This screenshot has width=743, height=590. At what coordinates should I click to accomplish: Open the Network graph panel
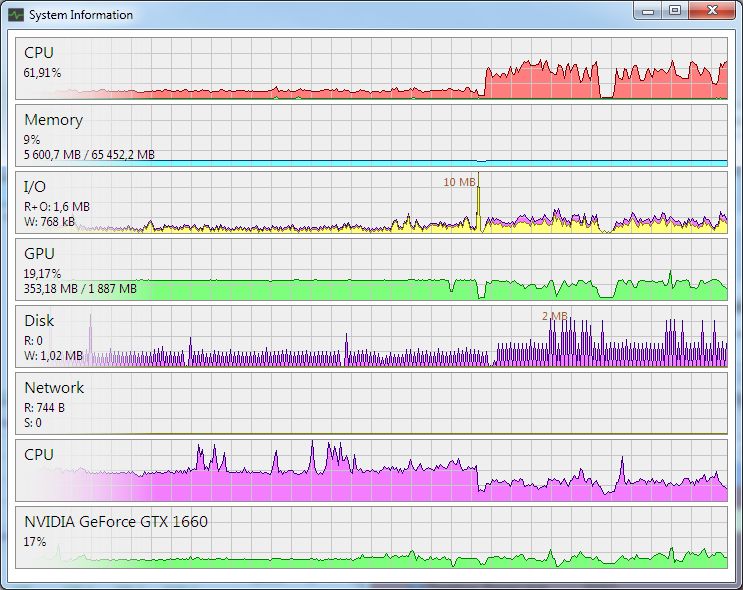point(371,403)
